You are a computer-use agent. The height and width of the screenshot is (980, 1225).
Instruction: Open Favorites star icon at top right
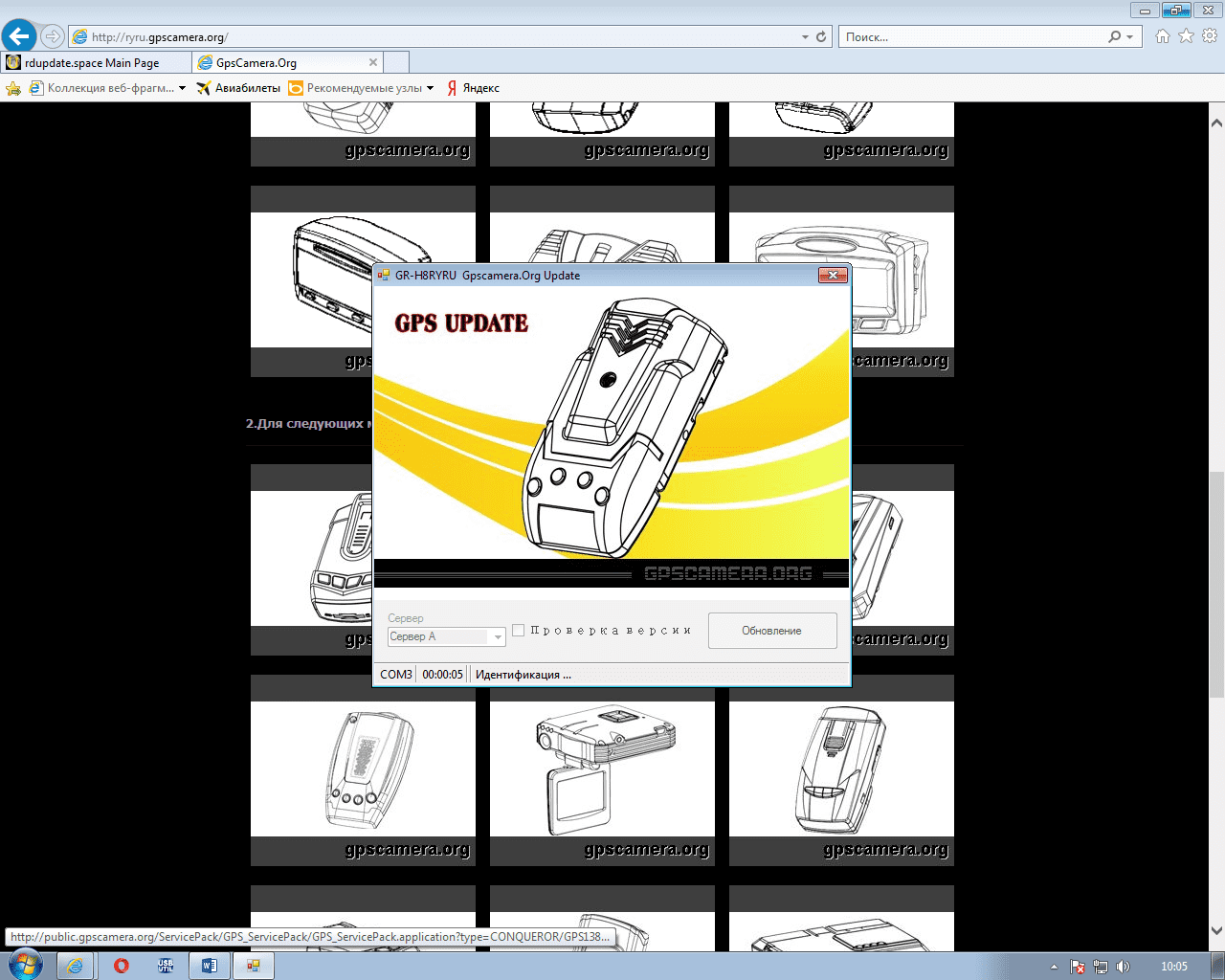1186,36
